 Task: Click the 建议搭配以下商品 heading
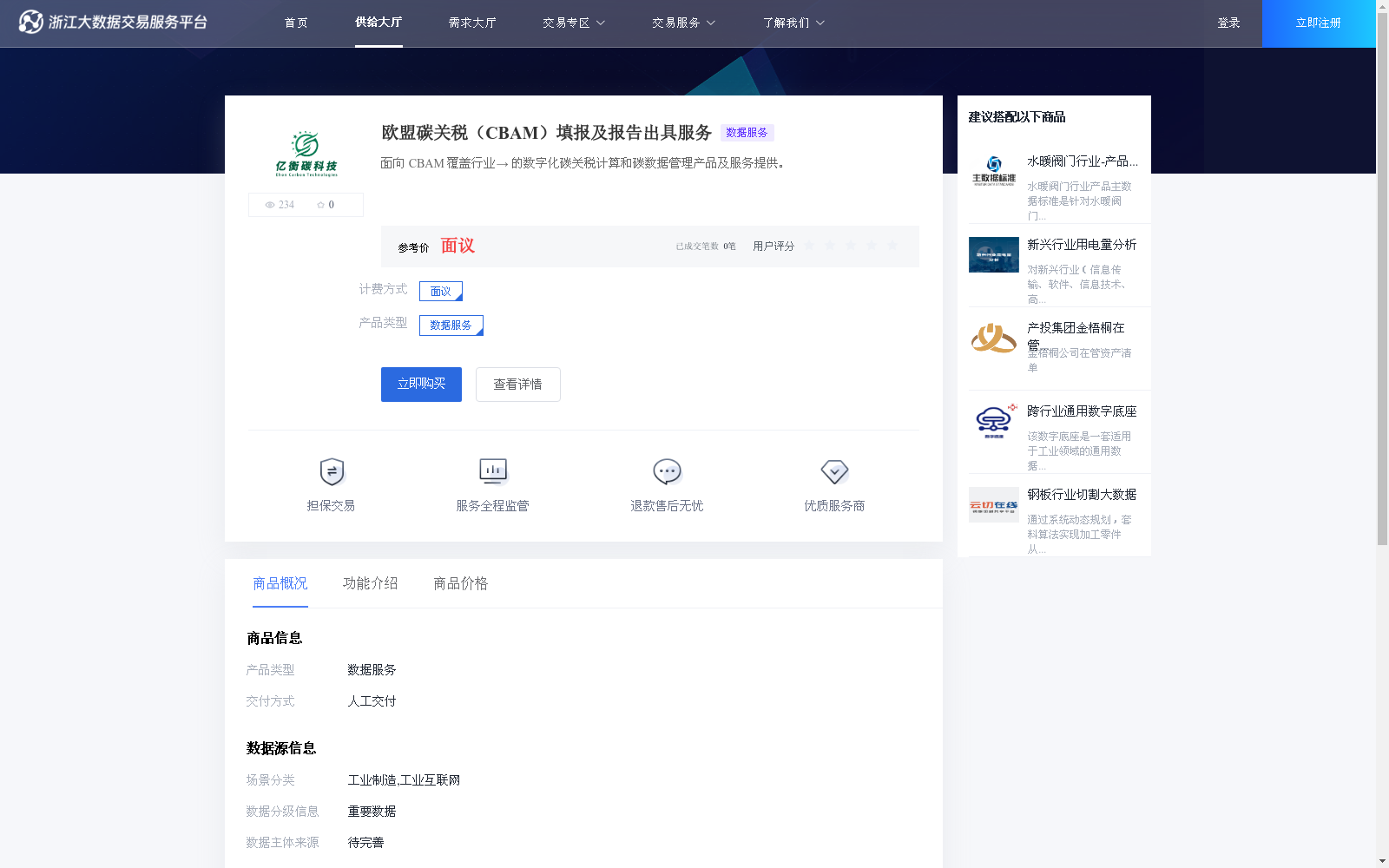tap(1017, 117)
